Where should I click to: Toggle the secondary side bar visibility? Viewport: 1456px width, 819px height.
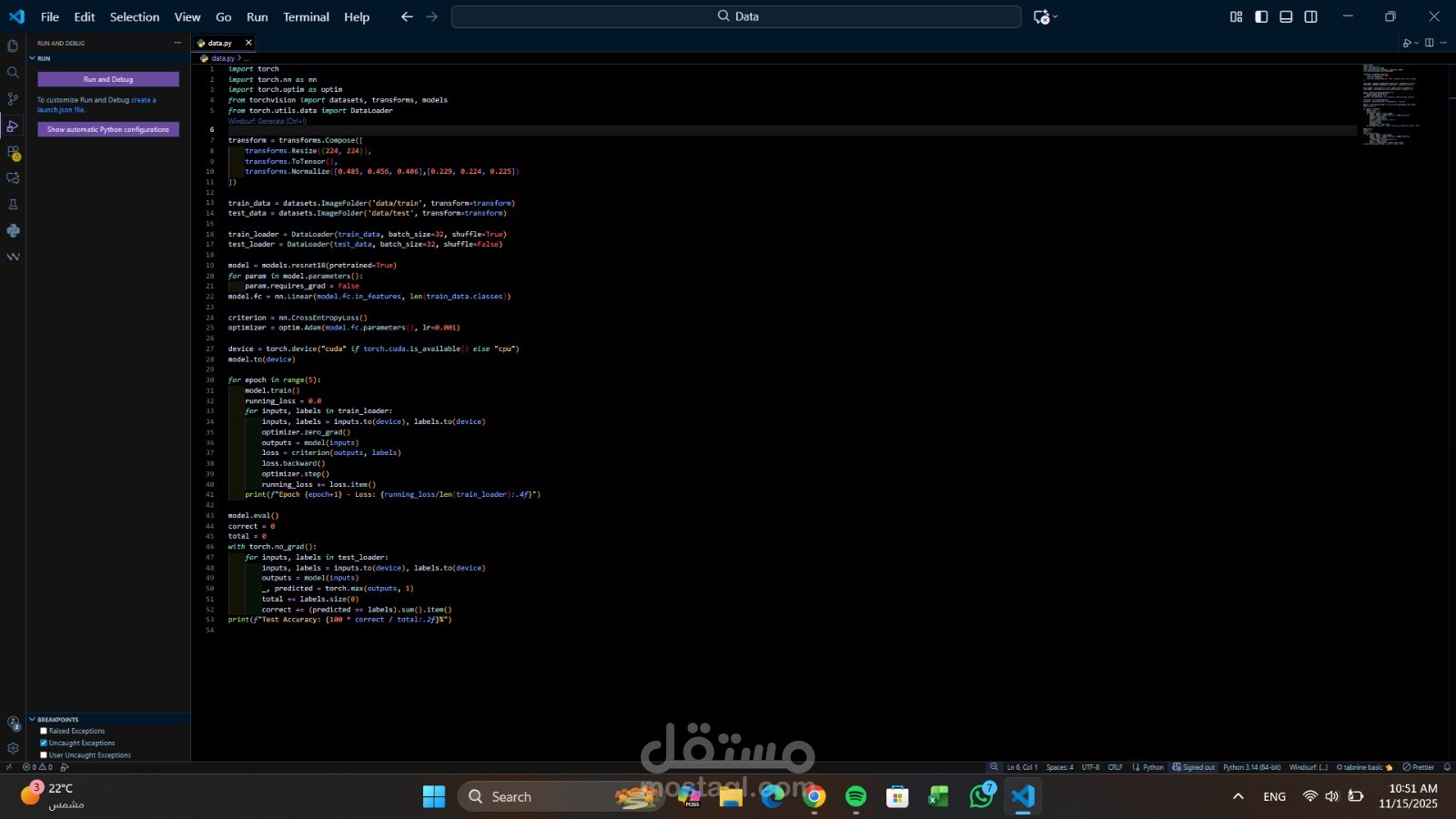pyautogui.click(x=1310, y=16)
